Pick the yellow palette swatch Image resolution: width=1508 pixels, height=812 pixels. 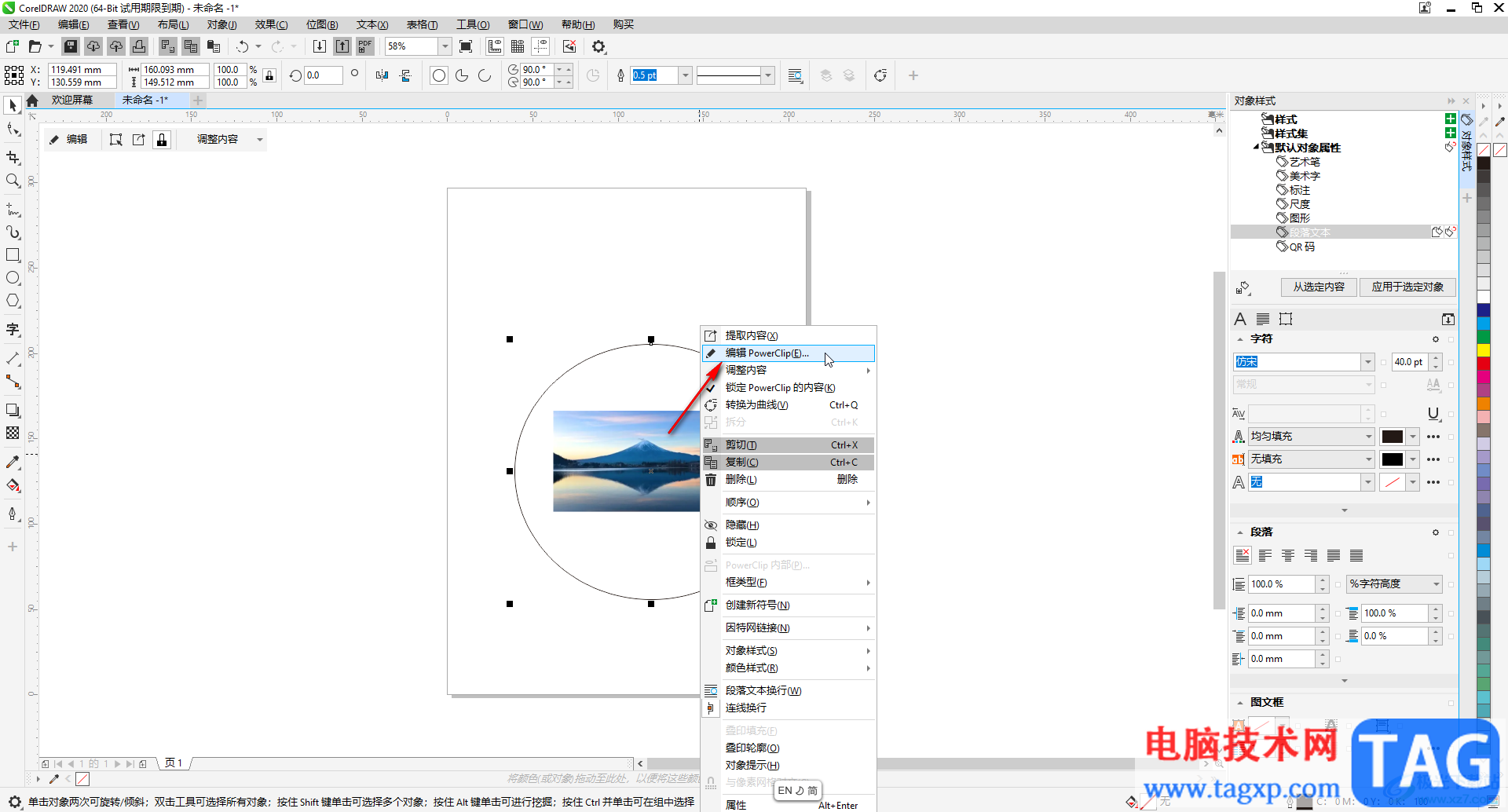point(1483,350)
